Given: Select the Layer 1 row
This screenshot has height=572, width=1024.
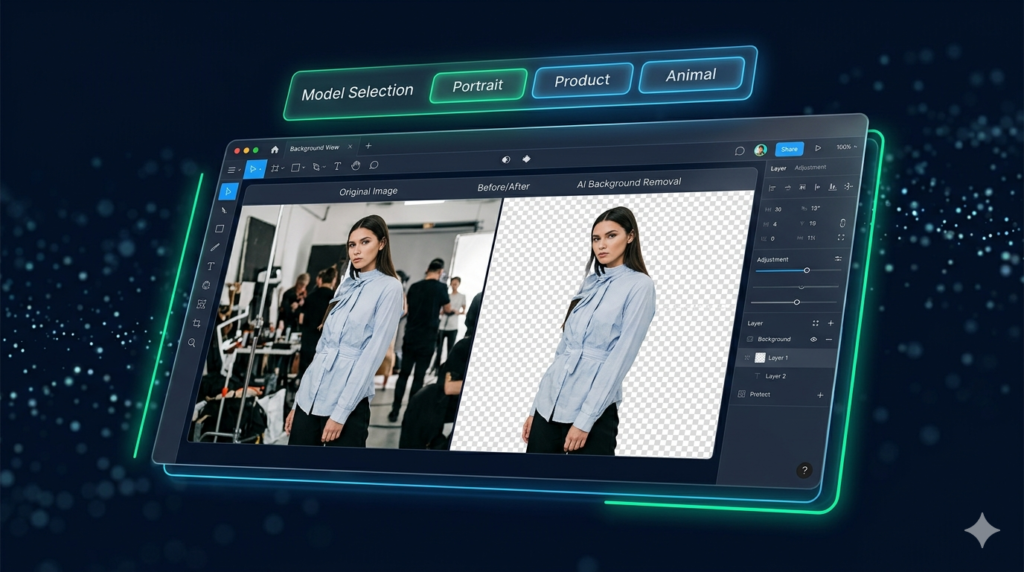Looking at the screenshot, I should 787,358.
